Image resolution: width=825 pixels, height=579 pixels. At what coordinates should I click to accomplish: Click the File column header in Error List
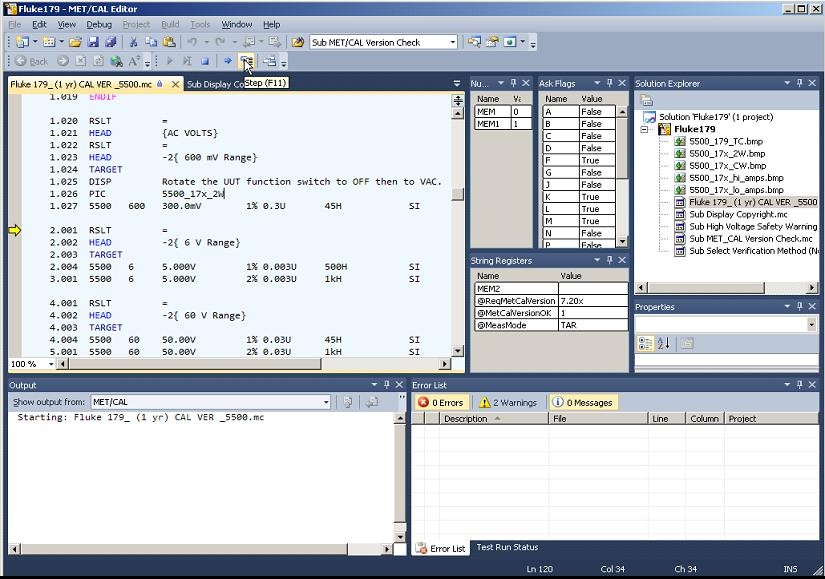tap(598, 419)
